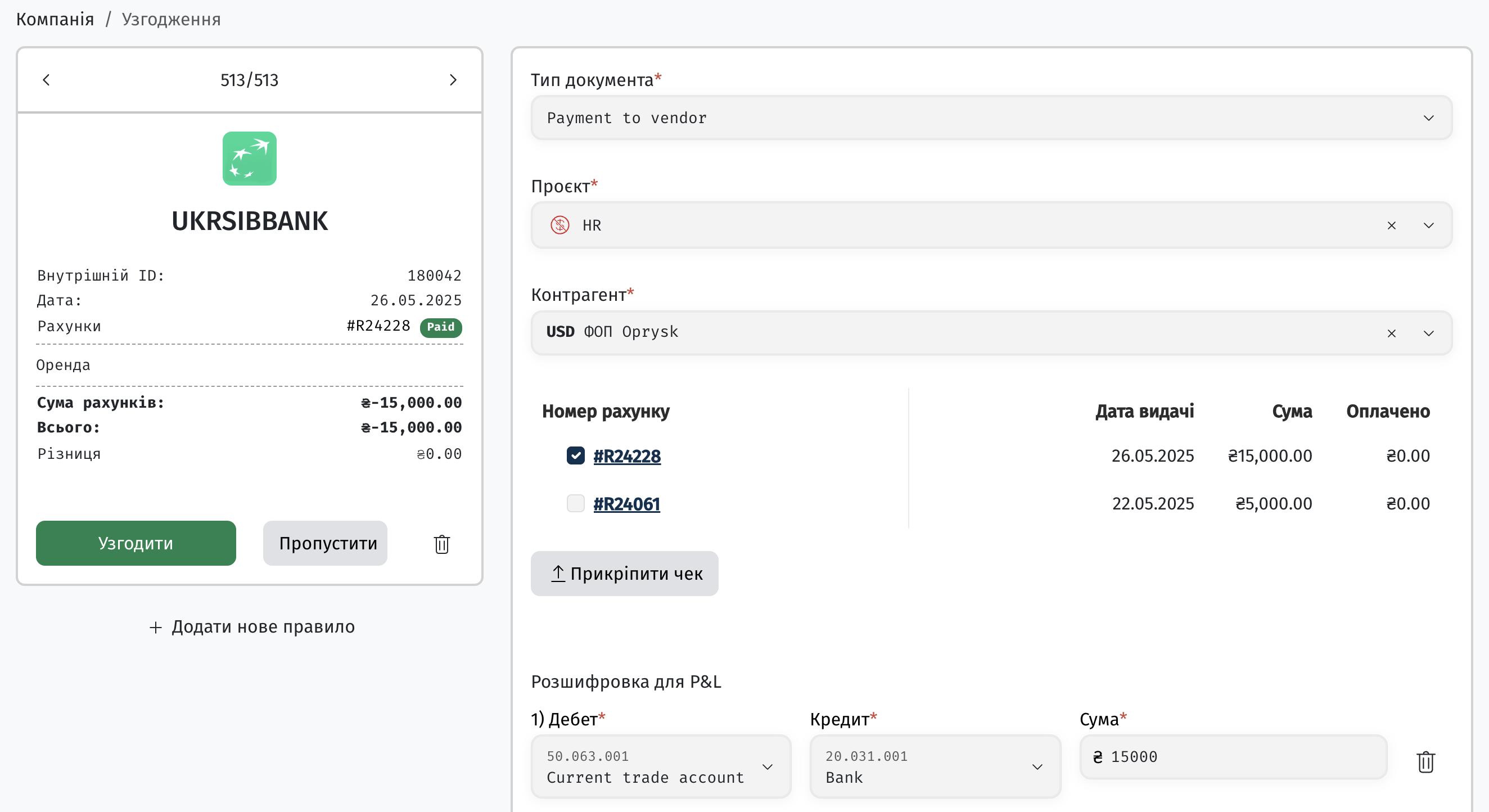Click the Сума input field with 15000
Screen dimensions: 1489x812
[1233, 756]
